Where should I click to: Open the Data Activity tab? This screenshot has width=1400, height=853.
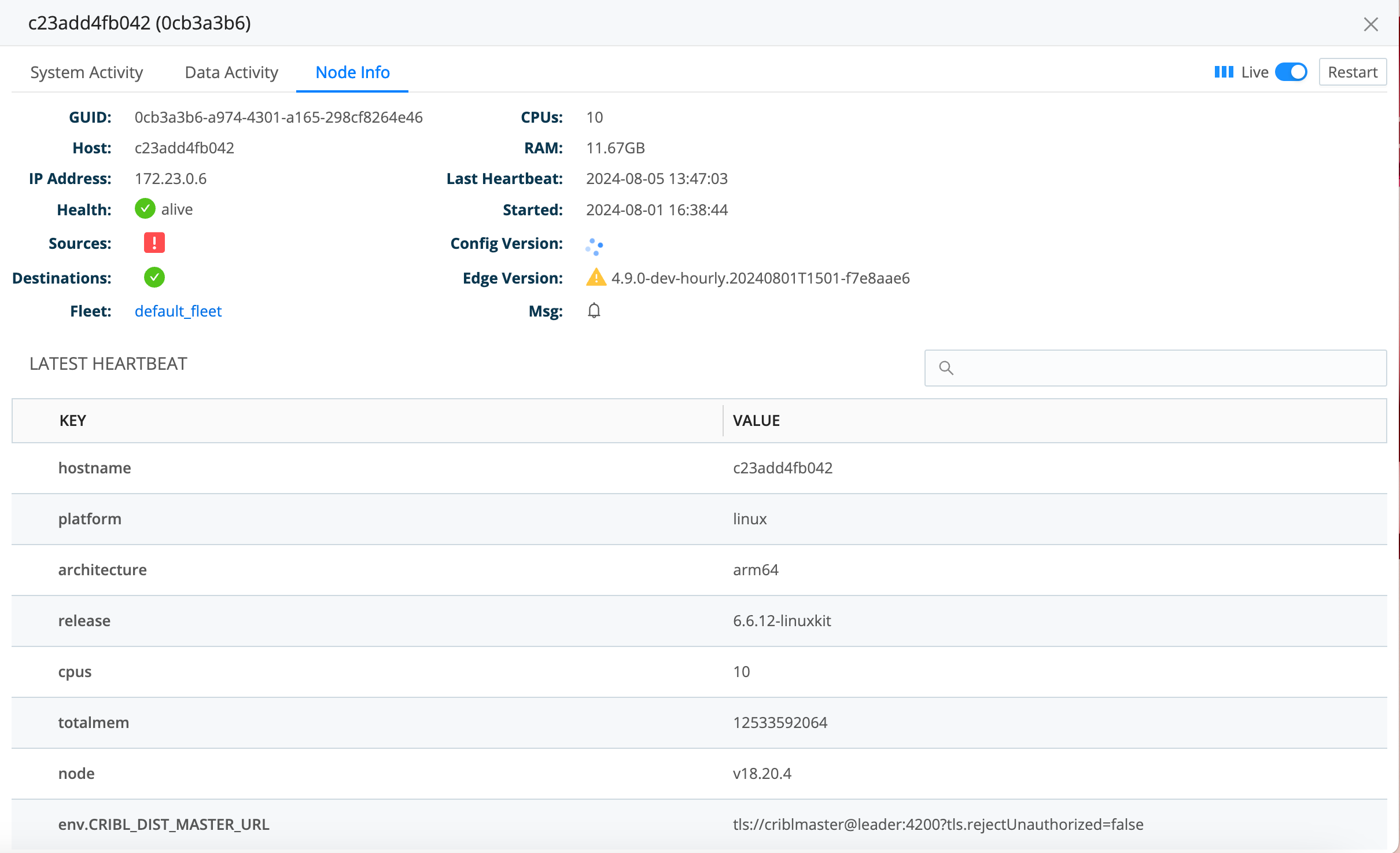231,72
